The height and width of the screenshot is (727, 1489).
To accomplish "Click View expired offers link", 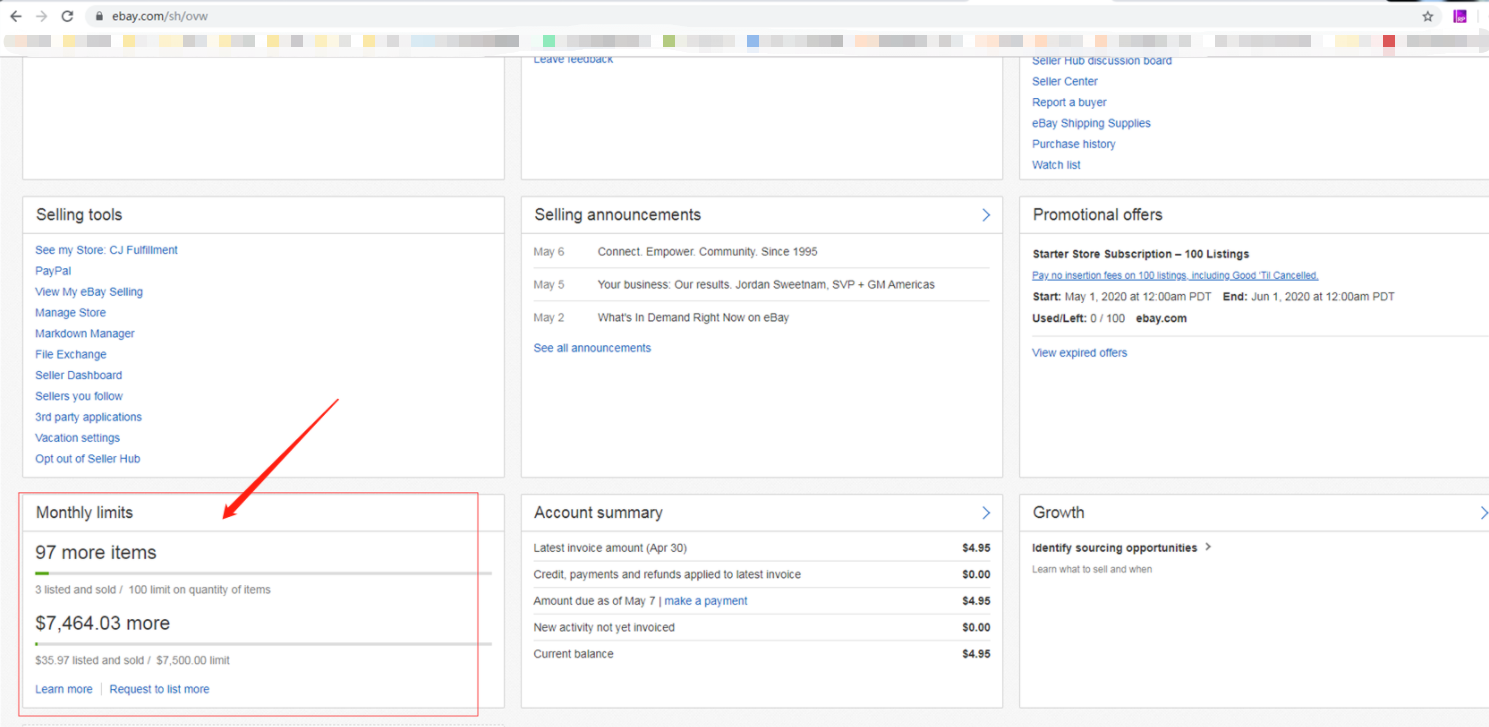I will click(1079, 353).
